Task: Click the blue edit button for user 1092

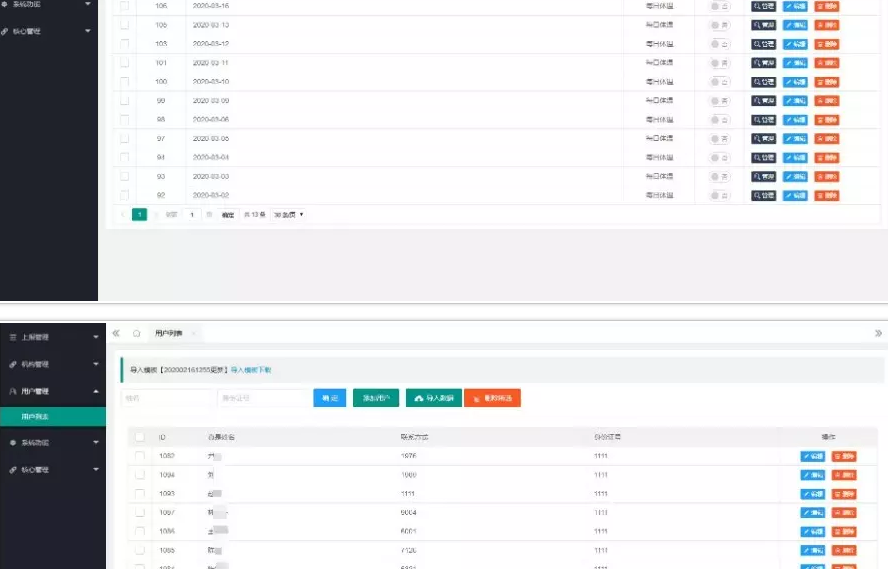Action: point(812,456)
